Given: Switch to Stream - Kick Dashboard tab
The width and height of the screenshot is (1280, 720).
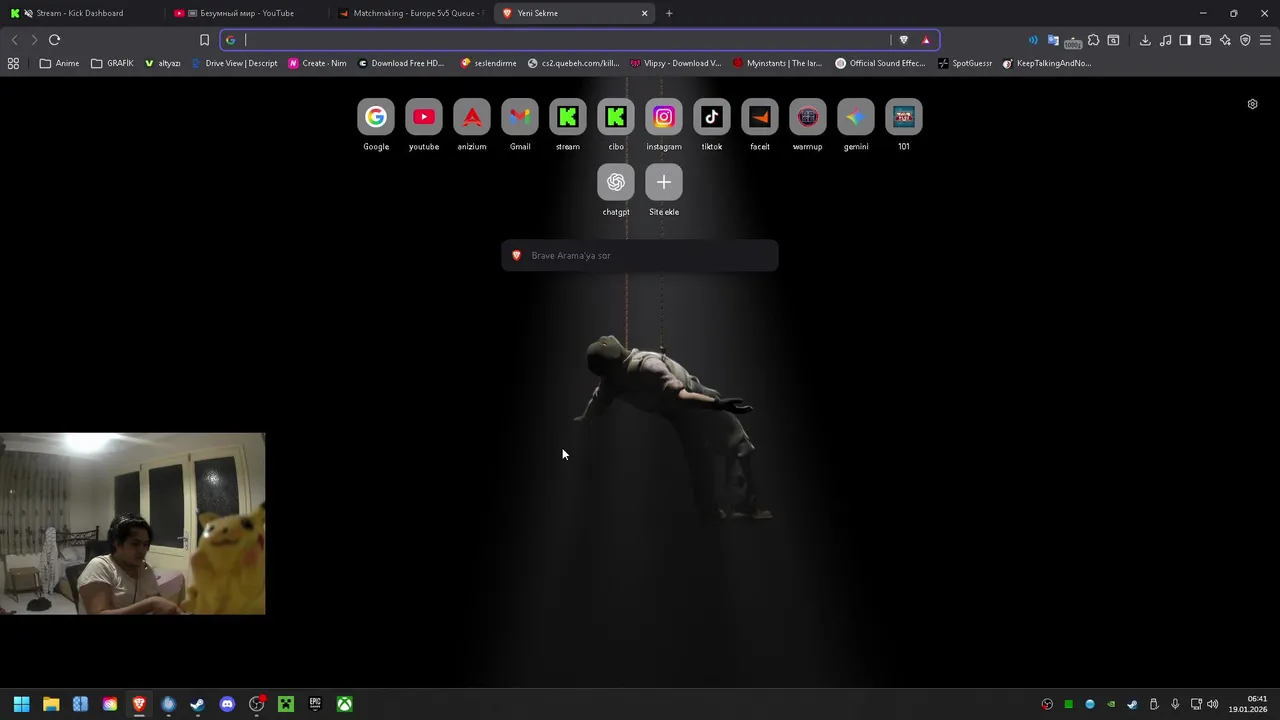Looking at the screenshot, I should tap(80, 13).
